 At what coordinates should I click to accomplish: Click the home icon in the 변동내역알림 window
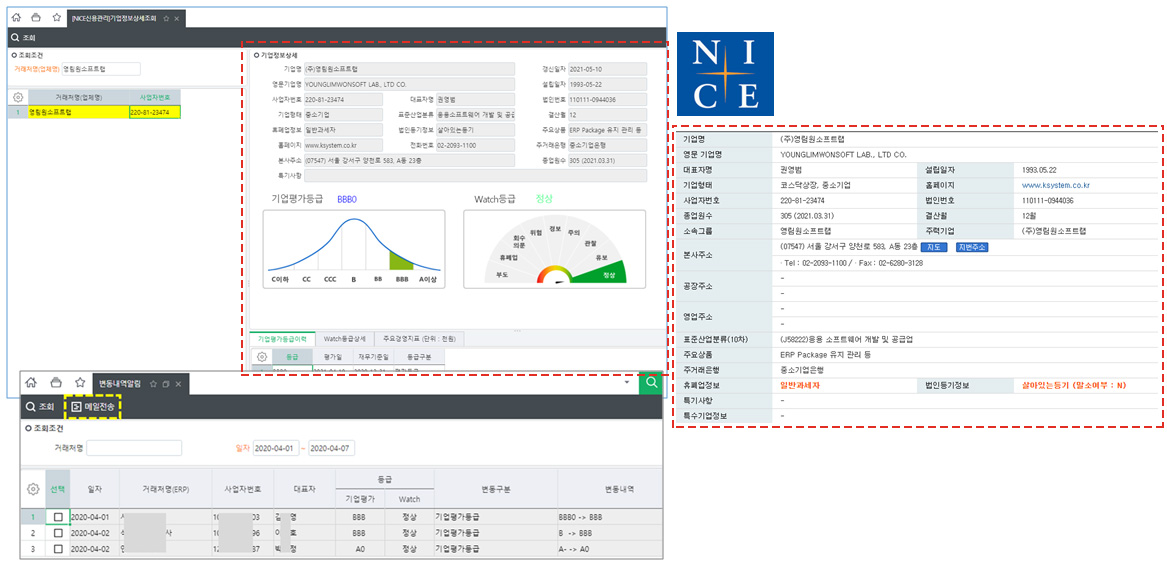coord(31,383)
